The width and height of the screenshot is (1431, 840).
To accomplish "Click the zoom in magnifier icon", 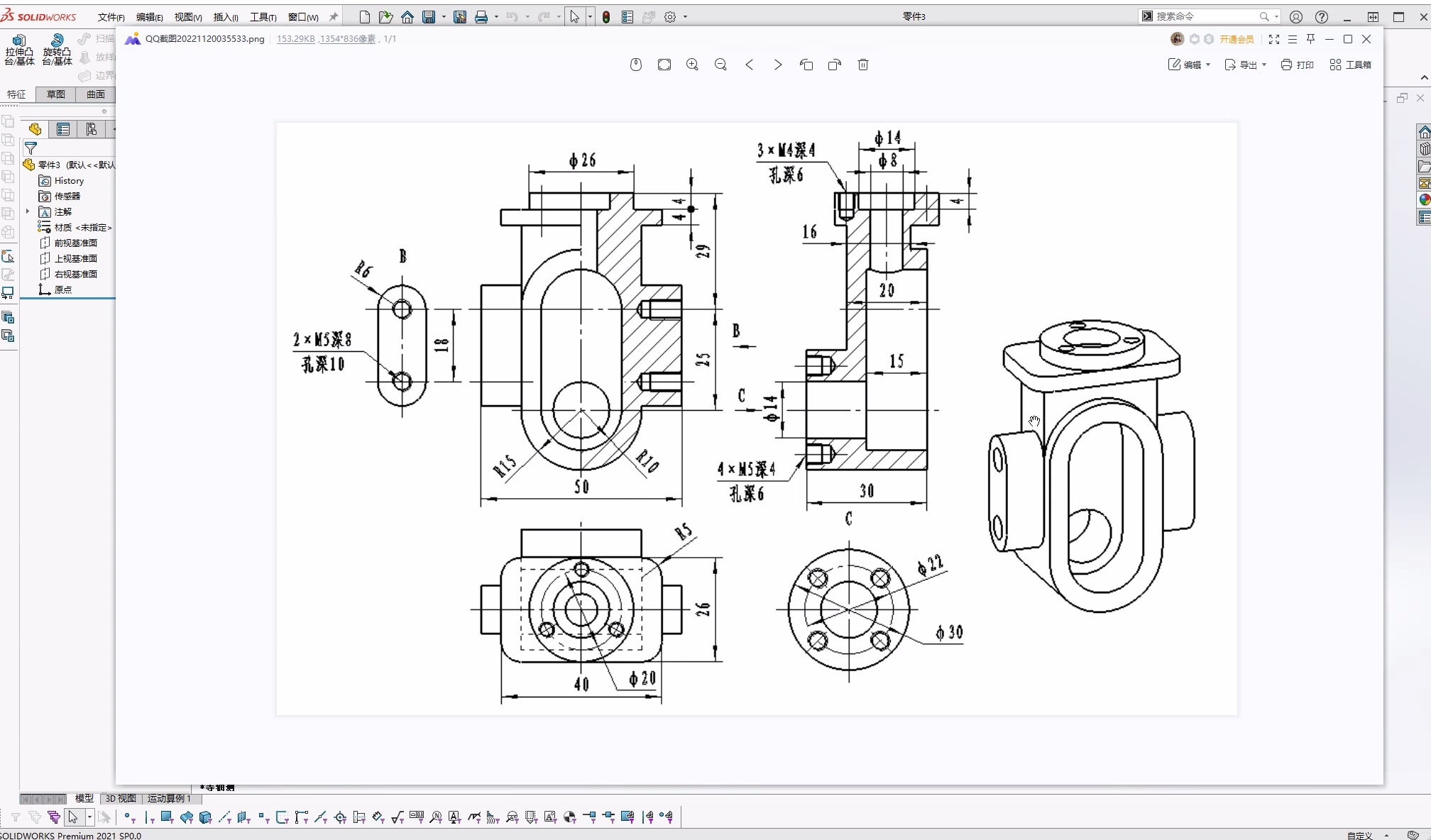I will pyautogui.click(x=692, y=65).
